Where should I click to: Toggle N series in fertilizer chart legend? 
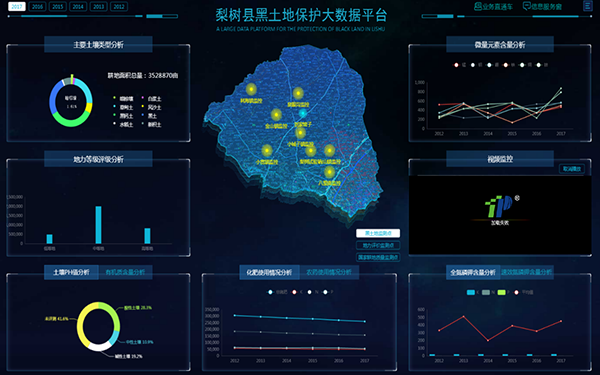[313, 292]
